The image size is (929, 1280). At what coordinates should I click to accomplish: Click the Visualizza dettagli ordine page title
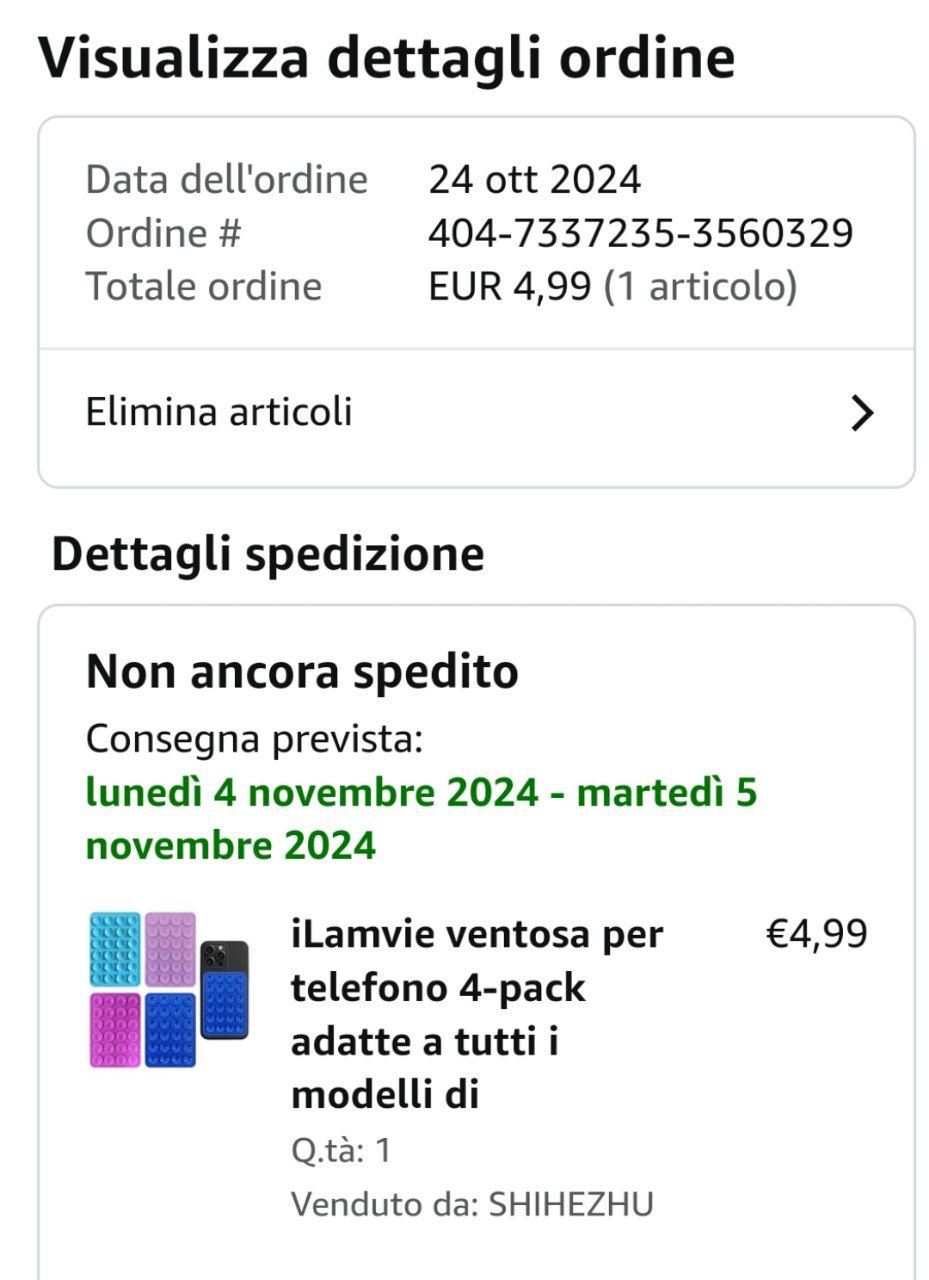386,58
